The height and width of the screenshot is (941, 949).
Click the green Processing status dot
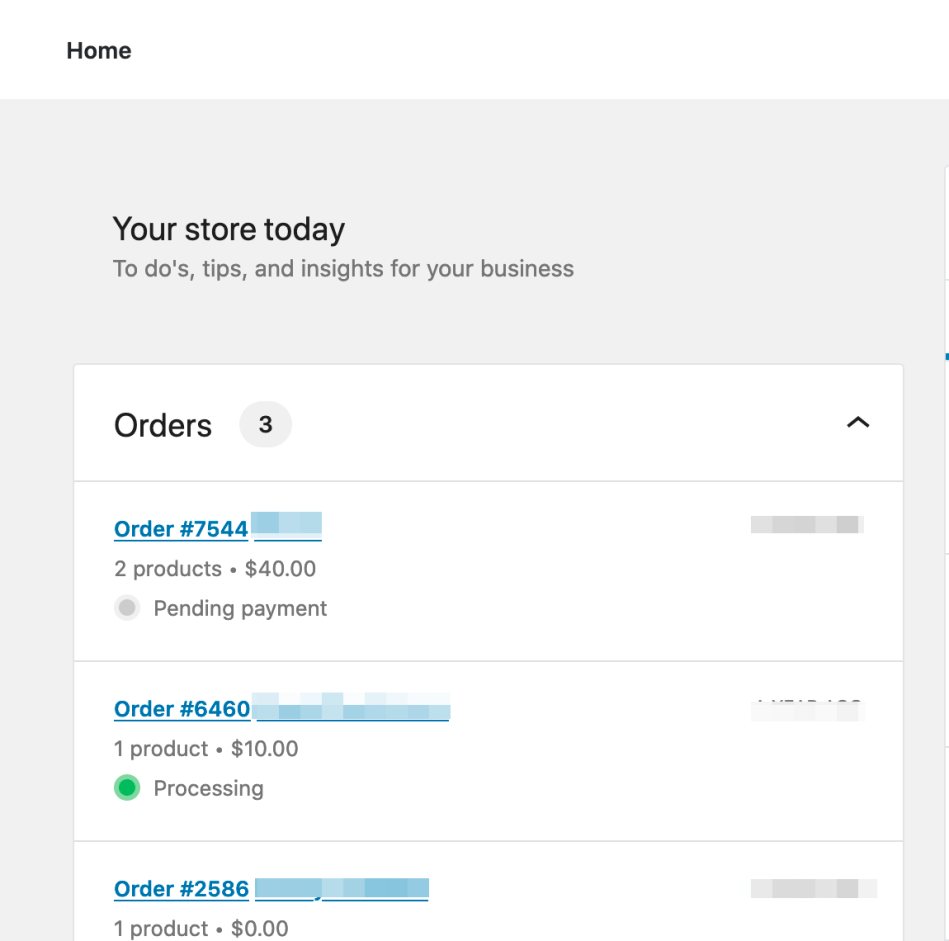point(127,788)
